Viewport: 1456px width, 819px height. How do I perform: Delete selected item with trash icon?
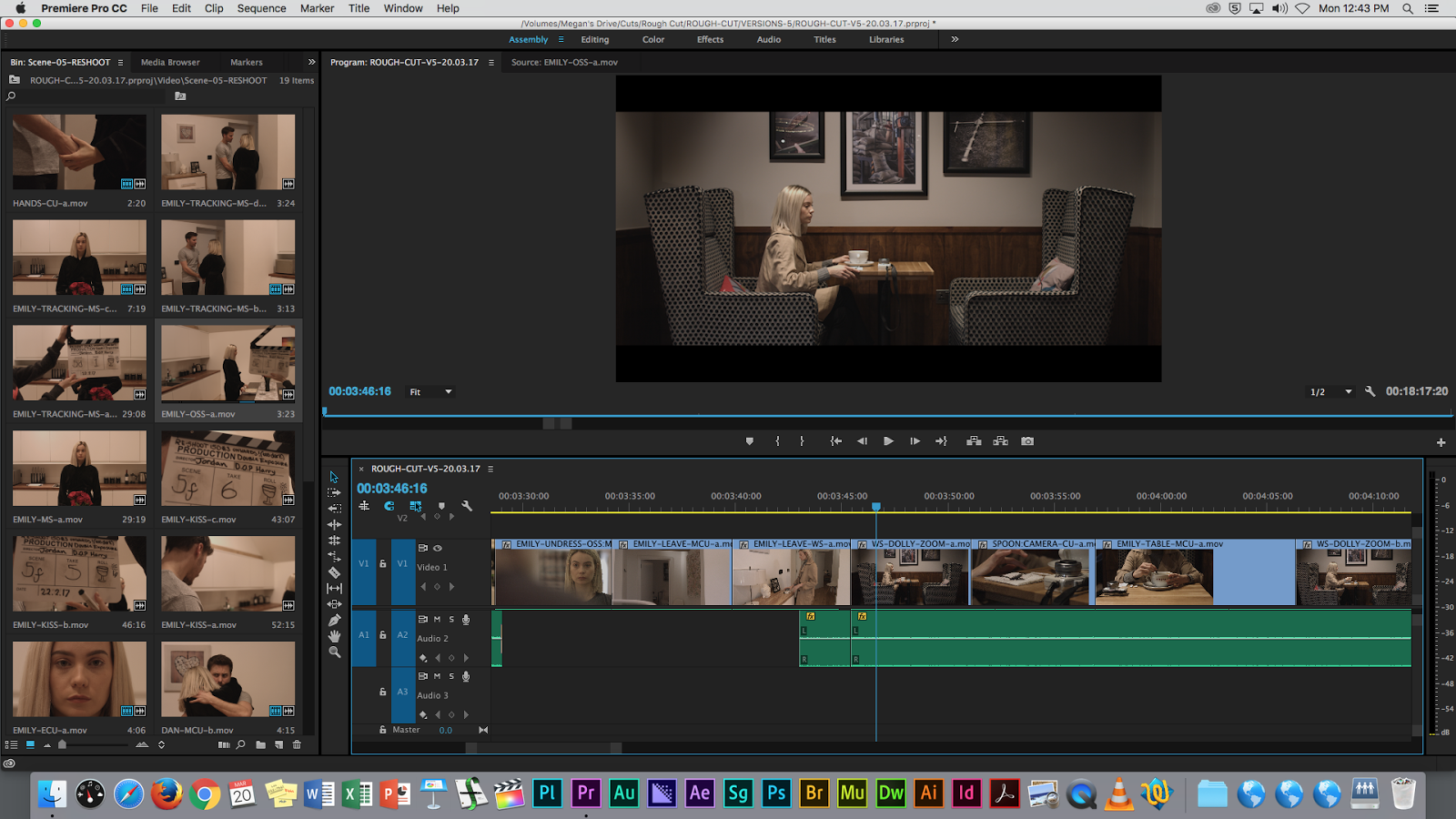[x=297, y=744]
